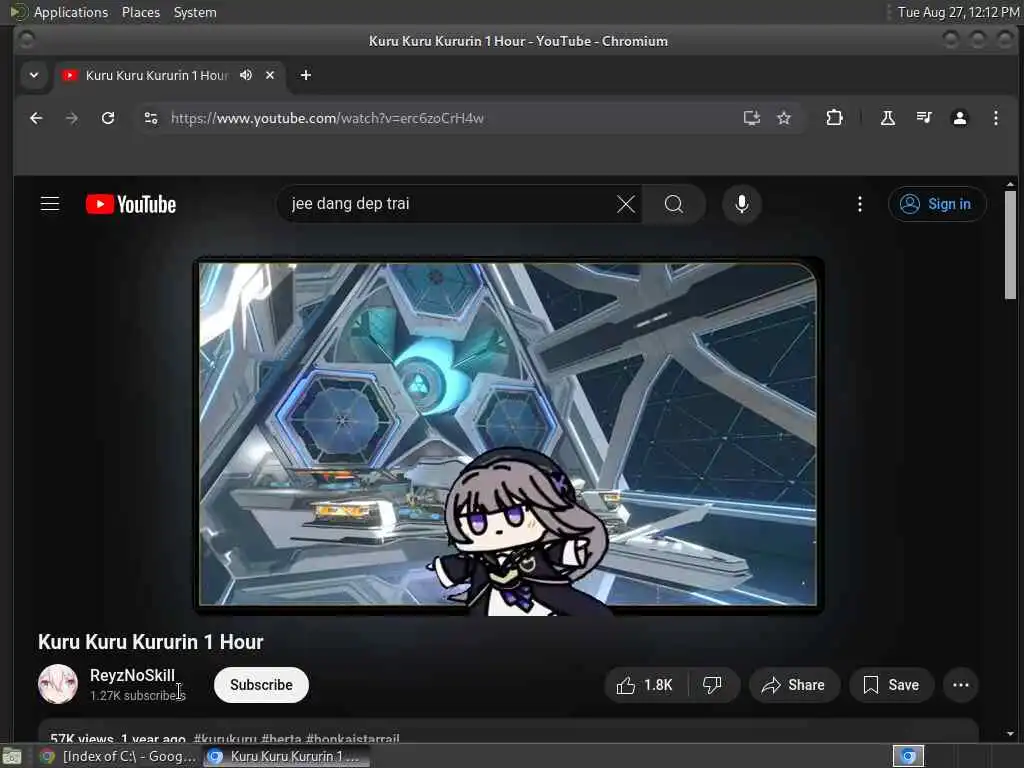The width and height of the screenshot is (1024, 768).
Task: Open a new tab with plus button
Action: click(x=306, y=75)
